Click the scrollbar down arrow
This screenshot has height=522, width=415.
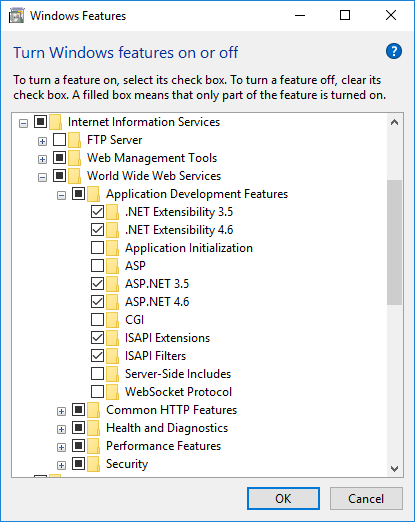click(395, 469)
